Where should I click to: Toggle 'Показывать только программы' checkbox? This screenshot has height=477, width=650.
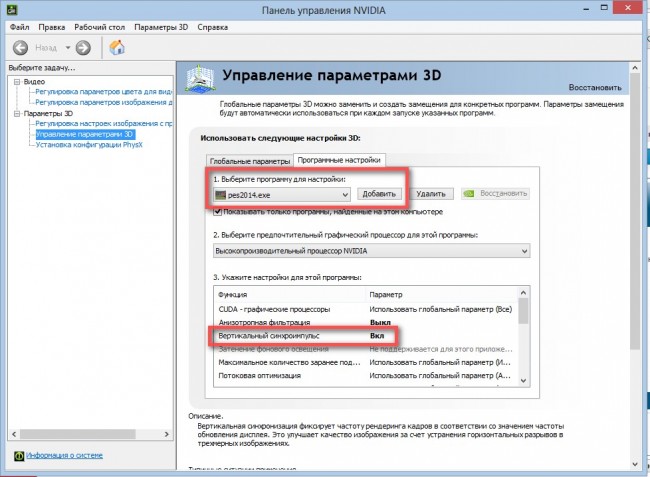[218, 212]
